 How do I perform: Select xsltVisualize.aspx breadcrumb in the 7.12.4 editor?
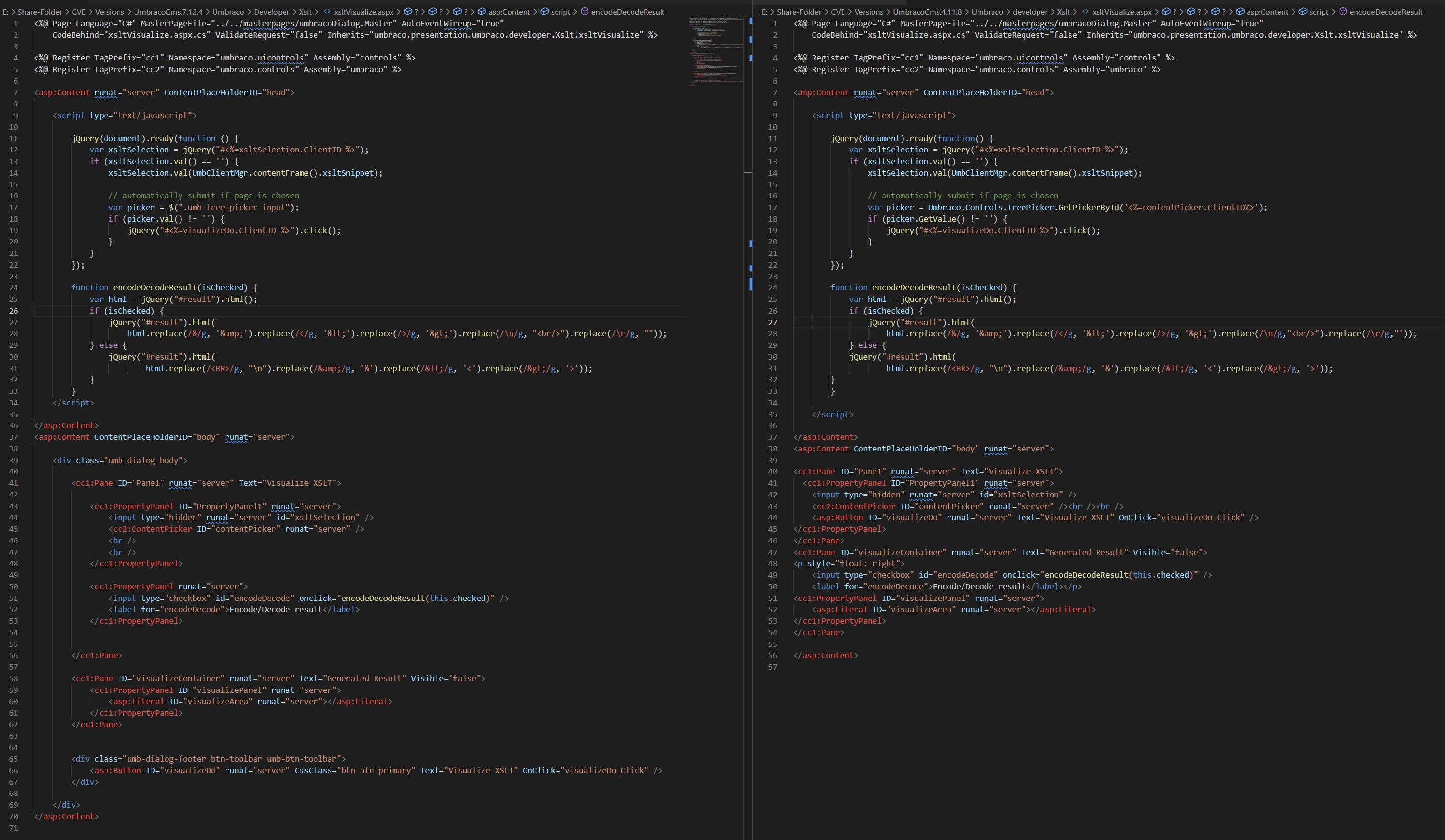(363, 12)
